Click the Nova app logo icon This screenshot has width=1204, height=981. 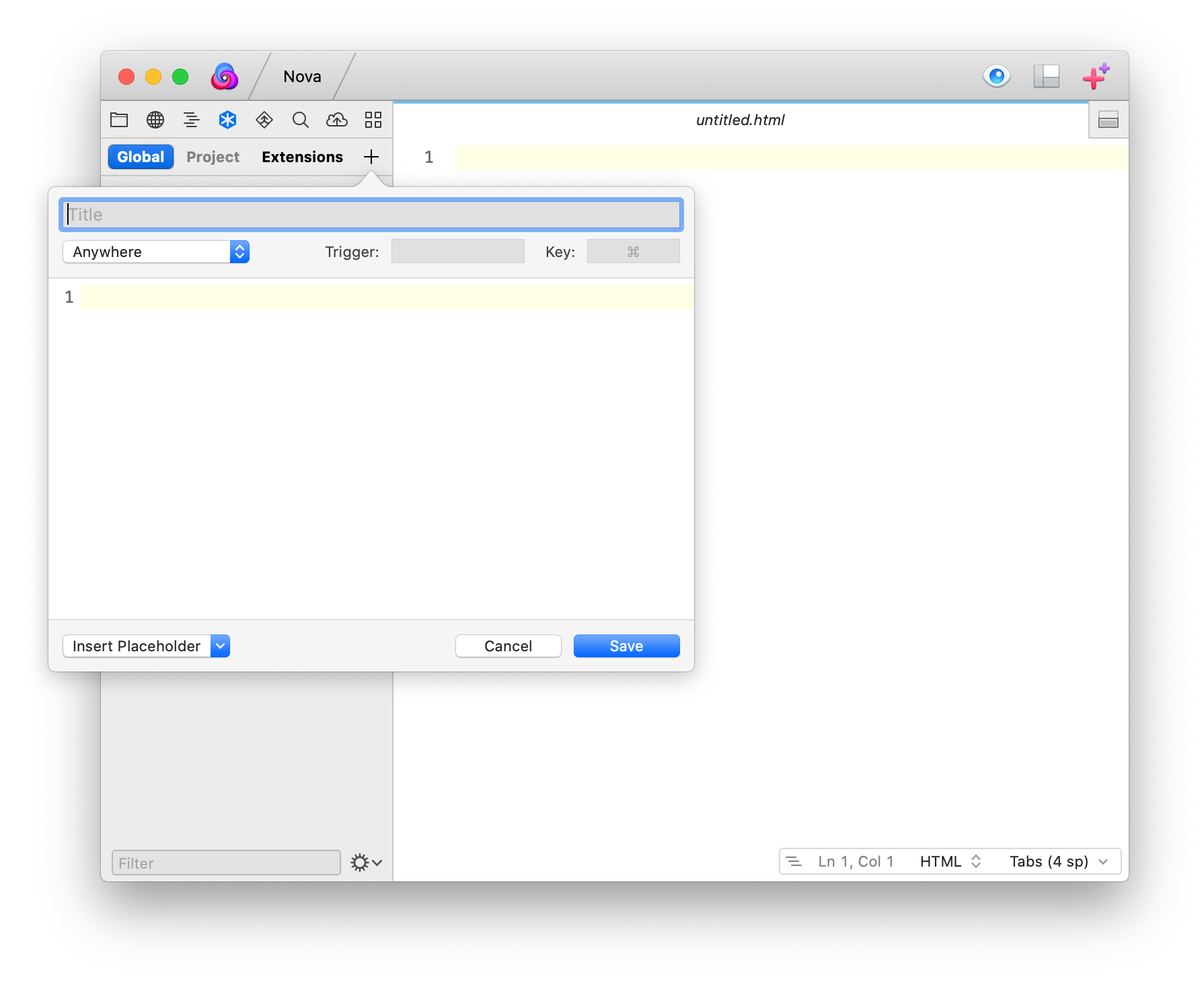pyautogui.click(x=225, y=77)
